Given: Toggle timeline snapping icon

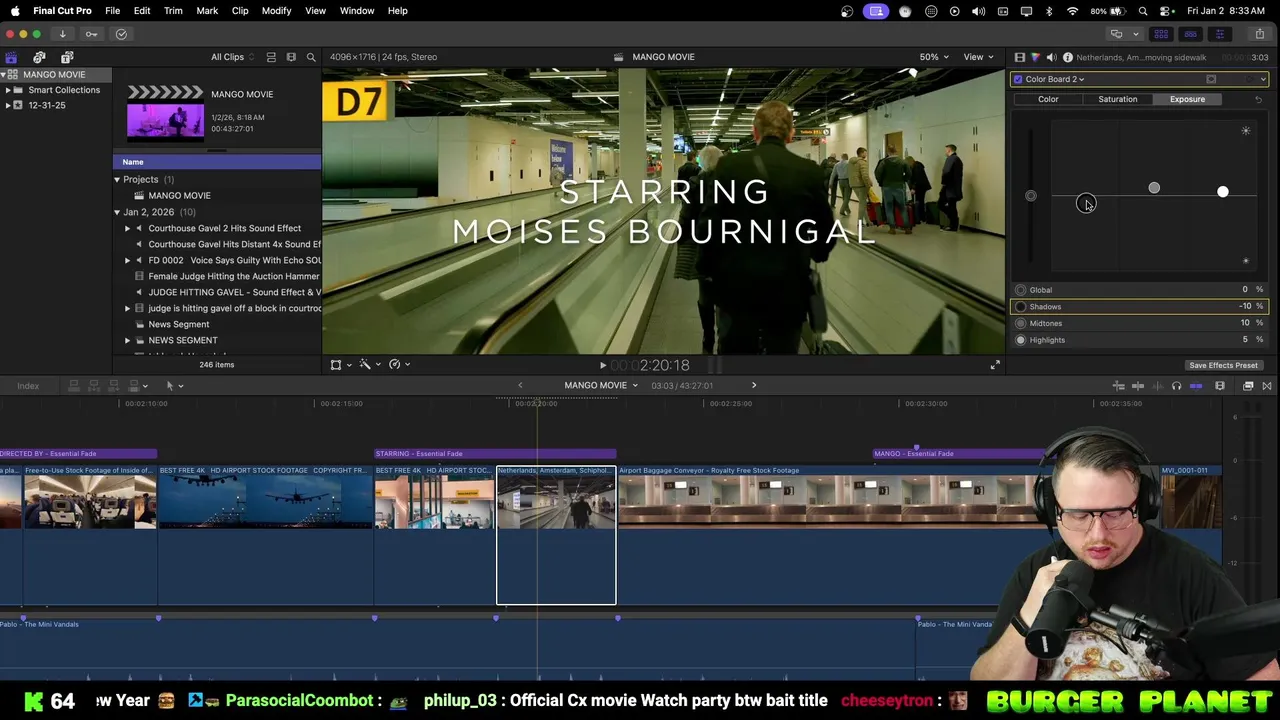Looking at the screenshot, I should [1196, 386].
